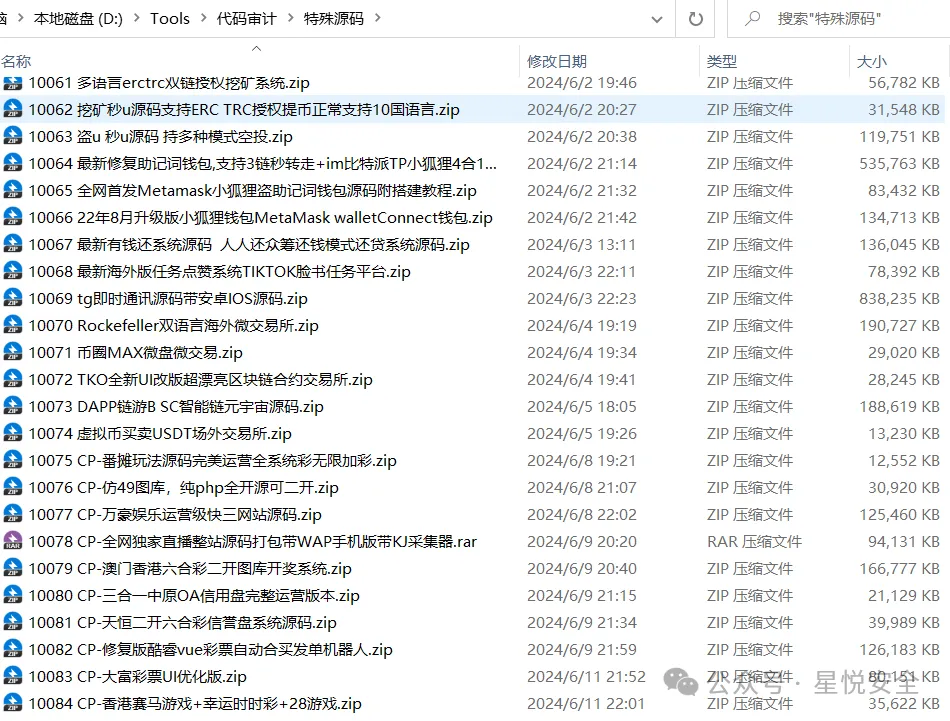Click the ZIP icon of file 10079
The width and height of the screenshot is (950, 721).
[13, 568]
